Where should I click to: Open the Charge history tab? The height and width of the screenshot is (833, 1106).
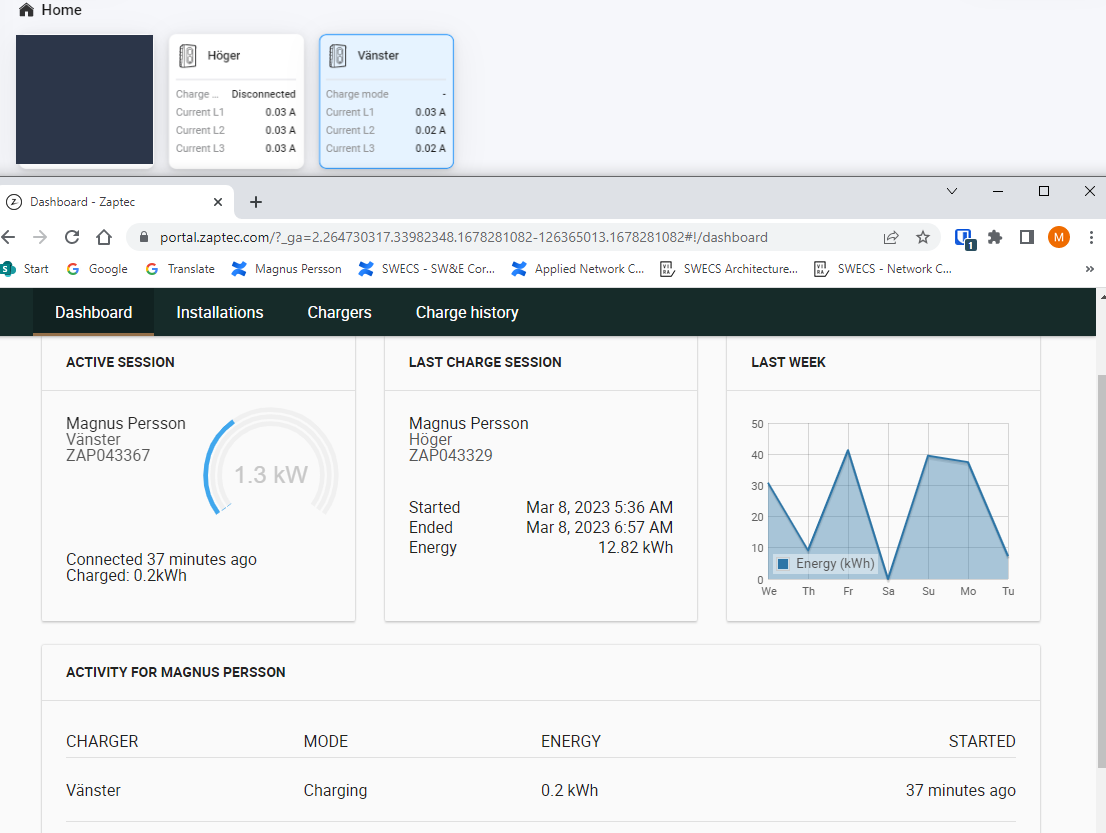[467, 312]
